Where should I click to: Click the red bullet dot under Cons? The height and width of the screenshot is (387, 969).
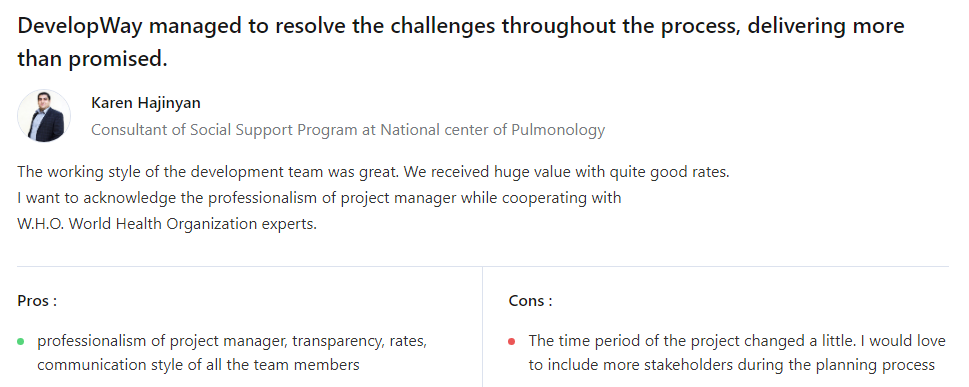pyautogui.click(x=512, y=341)
